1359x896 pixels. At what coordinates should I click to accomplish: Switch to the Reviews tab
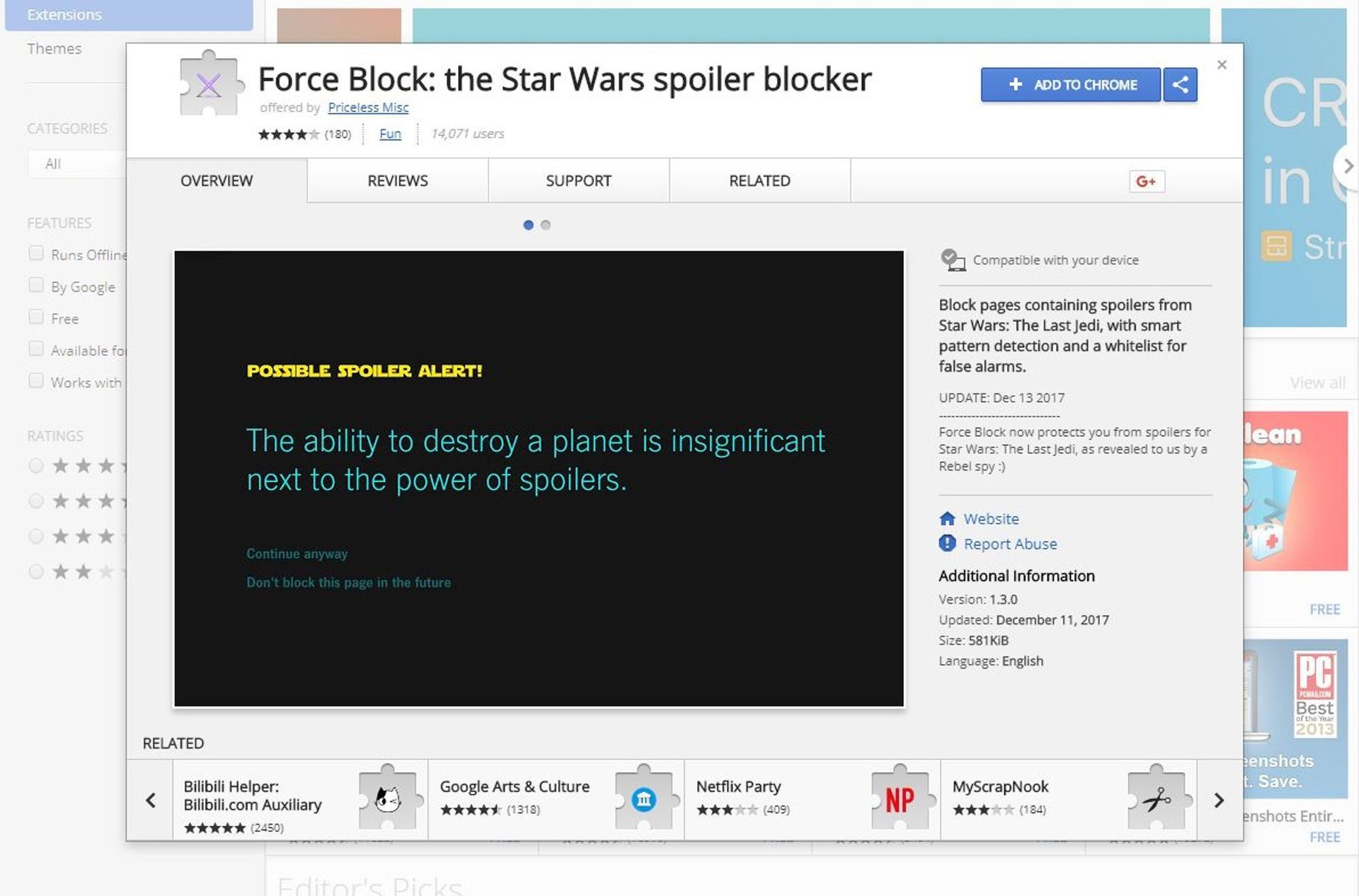pos(397,181)
